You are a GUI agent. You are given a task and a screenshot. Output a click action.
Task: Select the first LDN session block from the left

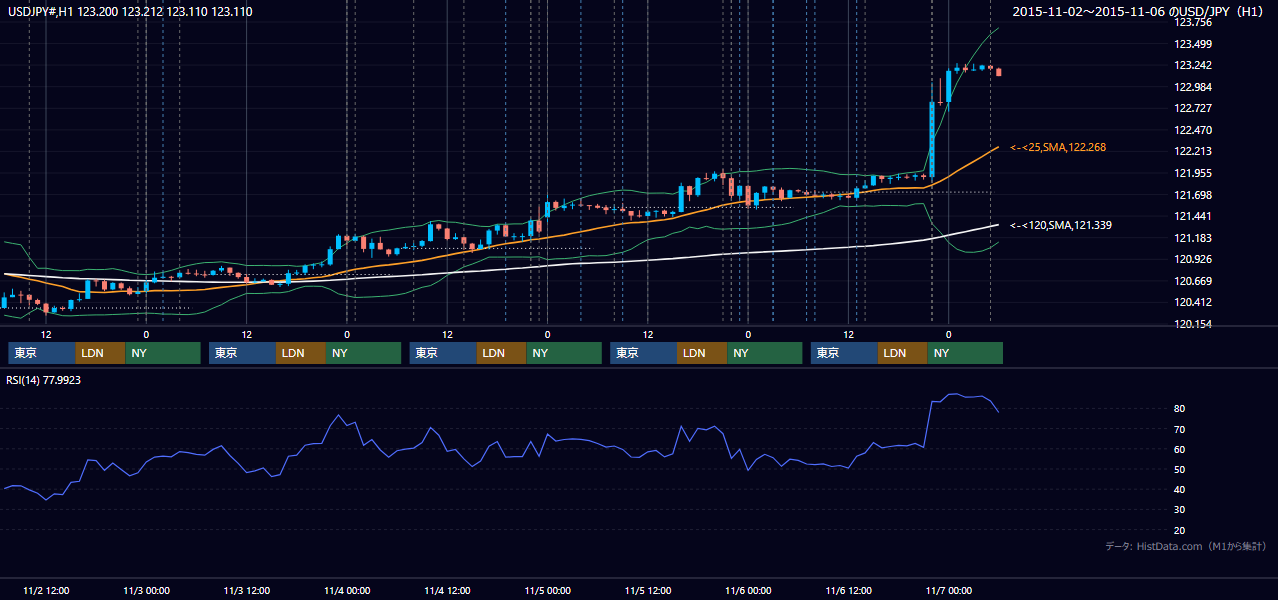pos(101,353)
